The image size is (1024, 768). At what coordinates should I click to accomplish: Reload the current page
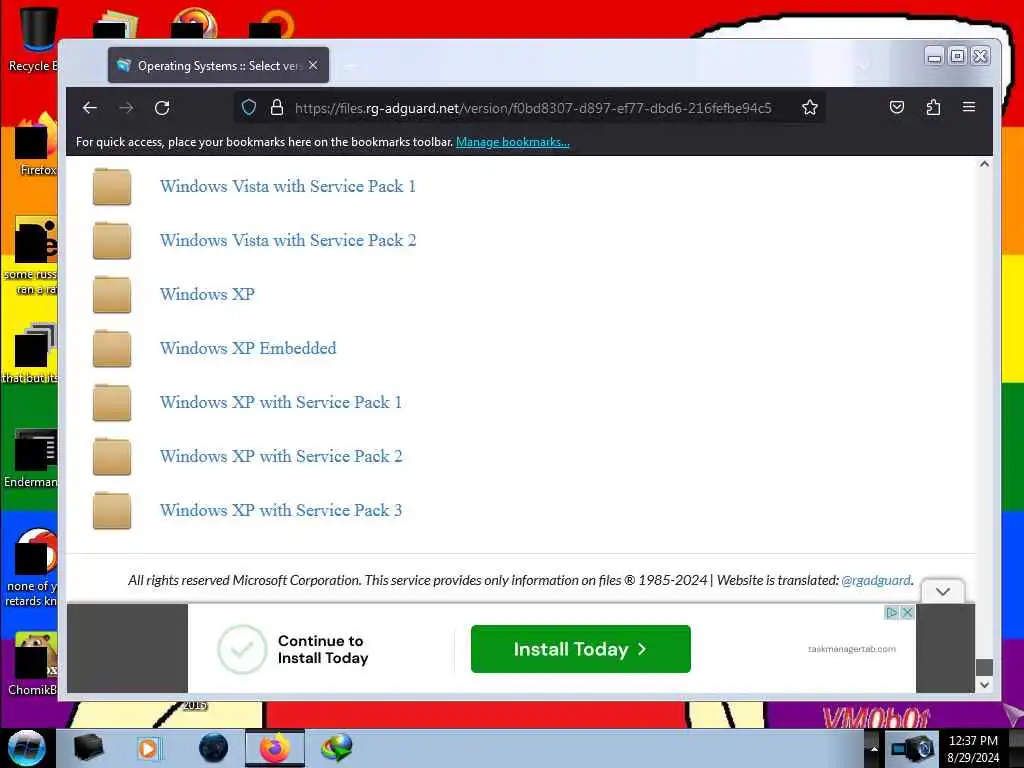(x=162, y=108)
